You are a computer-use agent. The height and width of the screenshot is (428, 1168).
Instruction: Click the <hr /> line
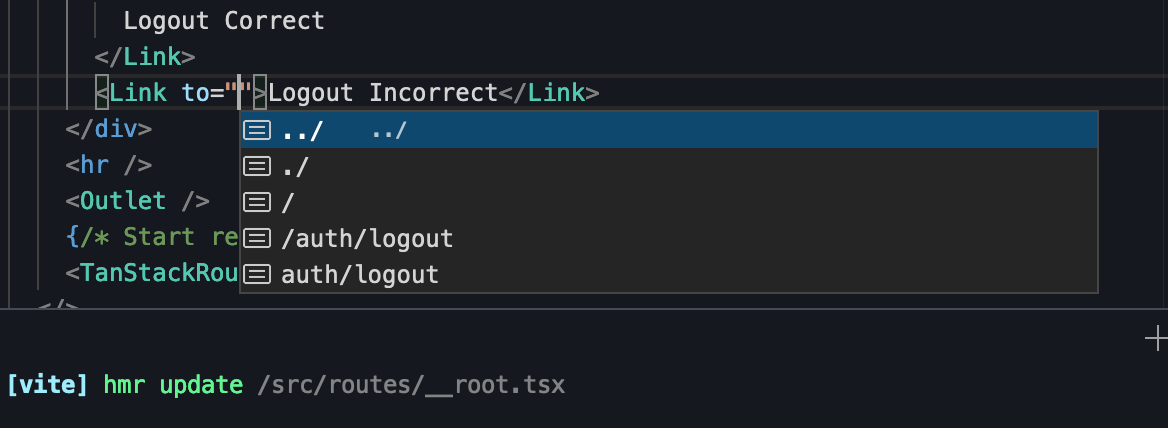click(x=109, y=165)
